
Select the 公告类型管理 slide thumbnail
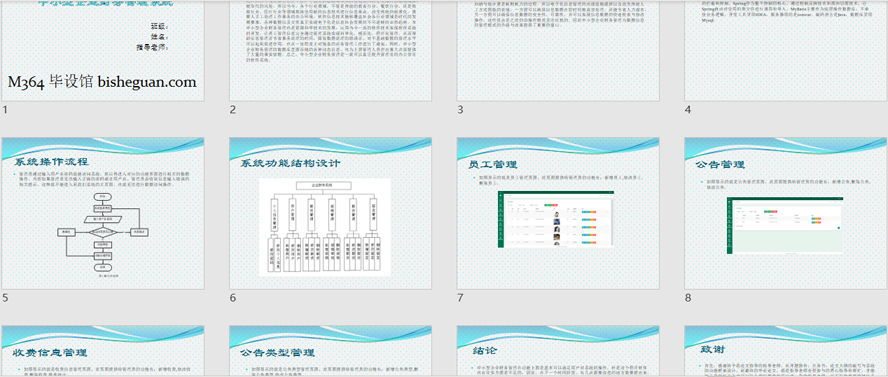click(331, 351)
